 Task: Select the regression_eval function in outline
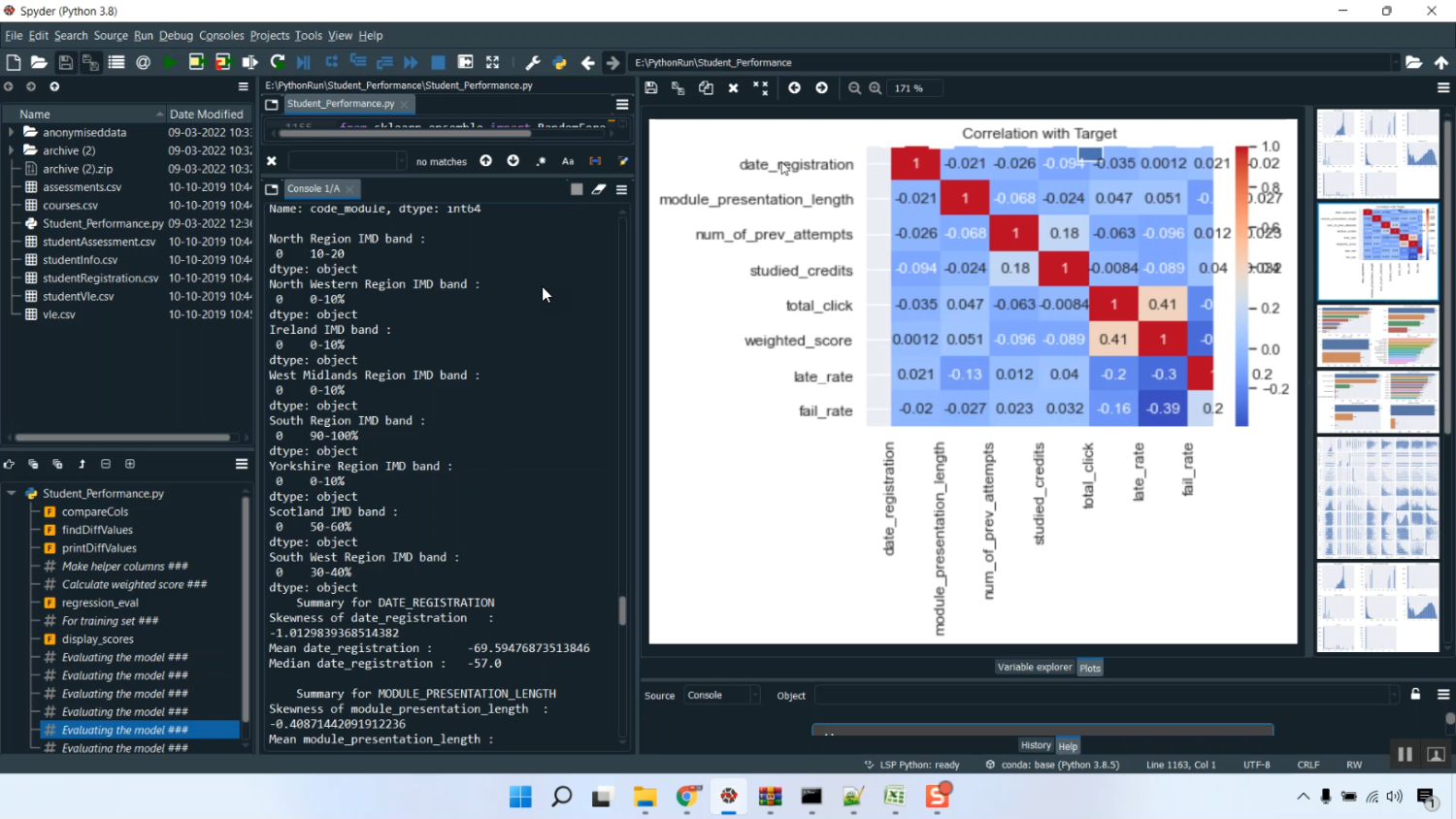tap(99, 603)
